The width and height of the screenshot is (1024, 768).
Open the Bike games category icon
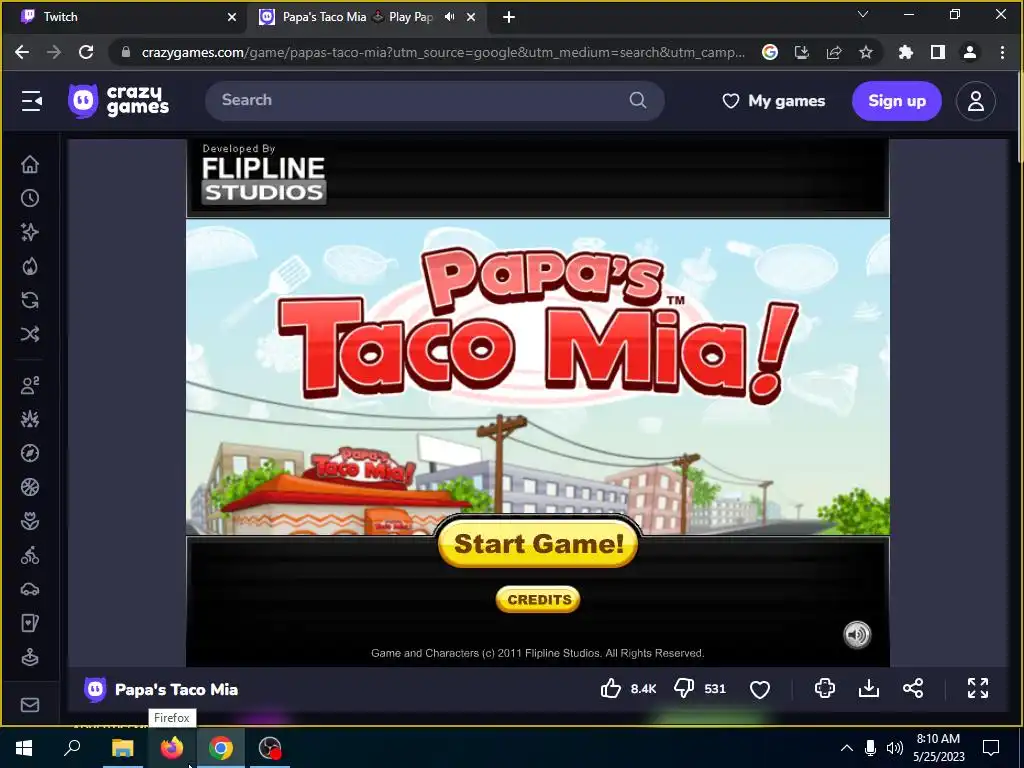(x=30, y=556)
